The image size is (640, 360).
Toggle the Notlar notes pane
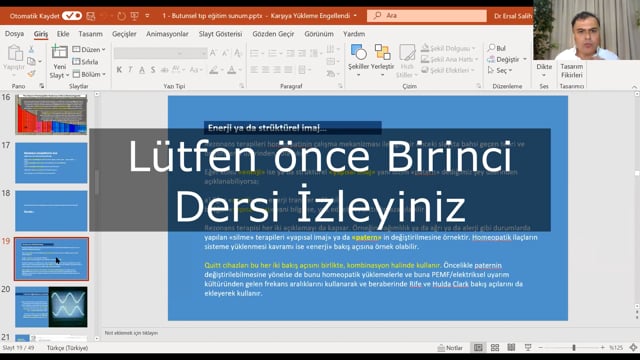(450, 348)
